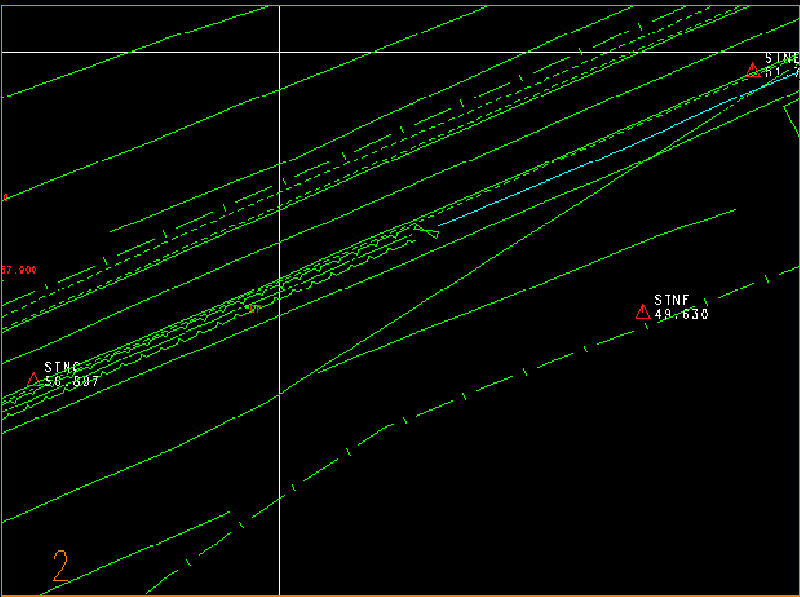Screen dimensions: 800x597
Task: Select the STNC station text label
Action: 61,368
